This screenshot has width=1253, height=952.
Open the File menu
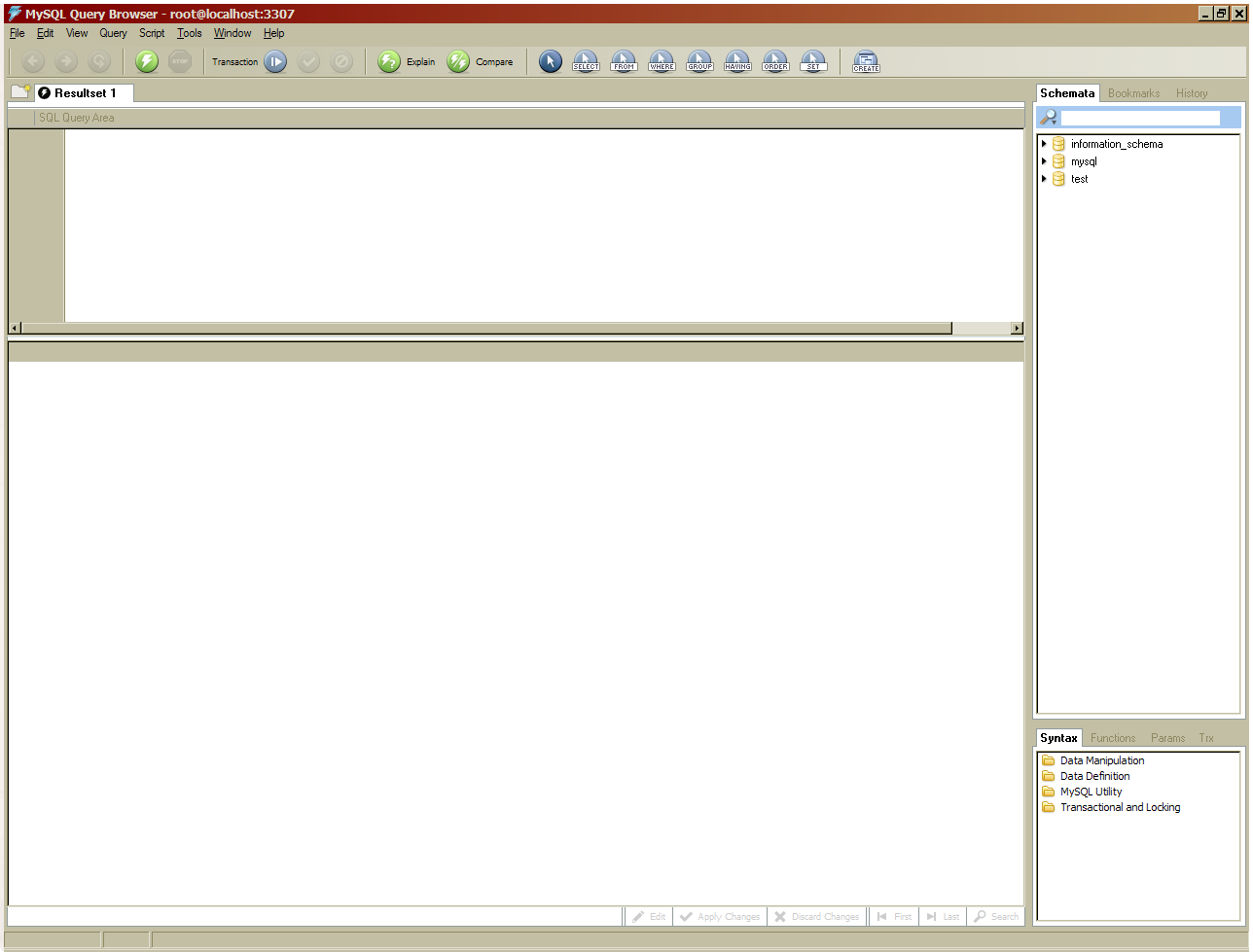click(x=18, y=33)
